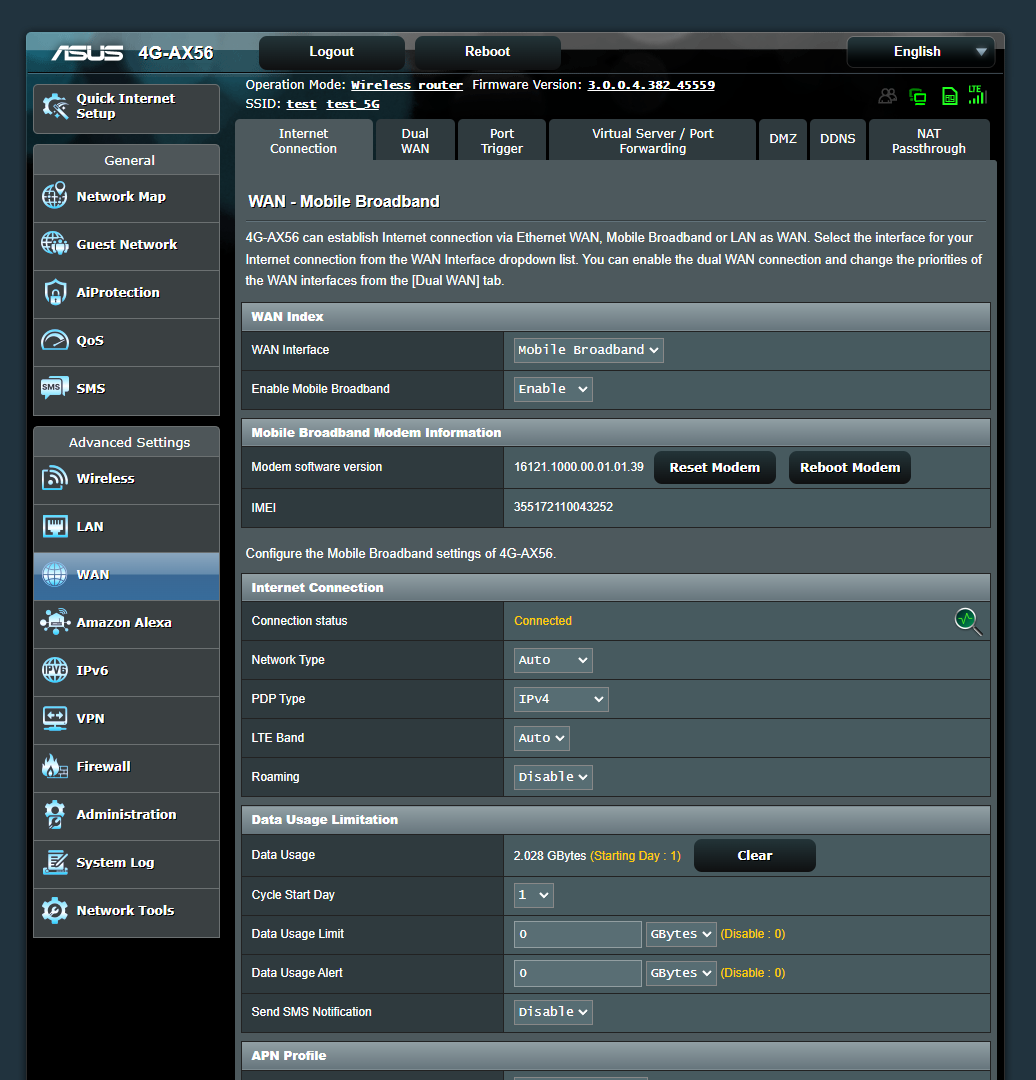Open the Wireless router operation mode link

407,85
